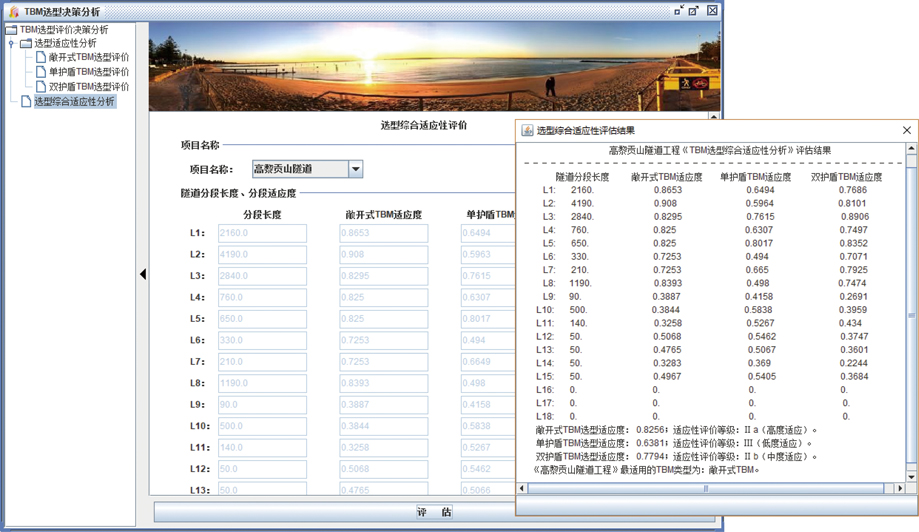Image resolution: width=919 pixels, height=532 pixels.
Task: Click 双护盾TBM适应度 header in results dialog
Action: pyautogui.click(x=846, y=177)
